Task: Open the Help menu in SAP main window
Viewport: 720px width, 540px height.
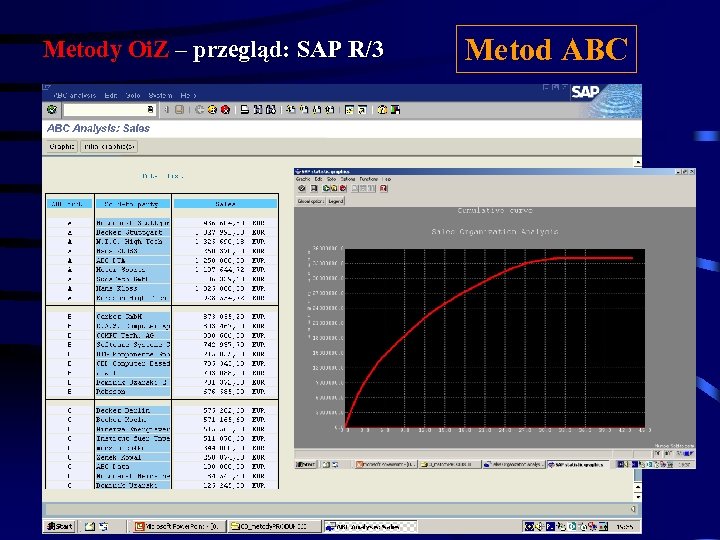Action: tap(188, 96)
